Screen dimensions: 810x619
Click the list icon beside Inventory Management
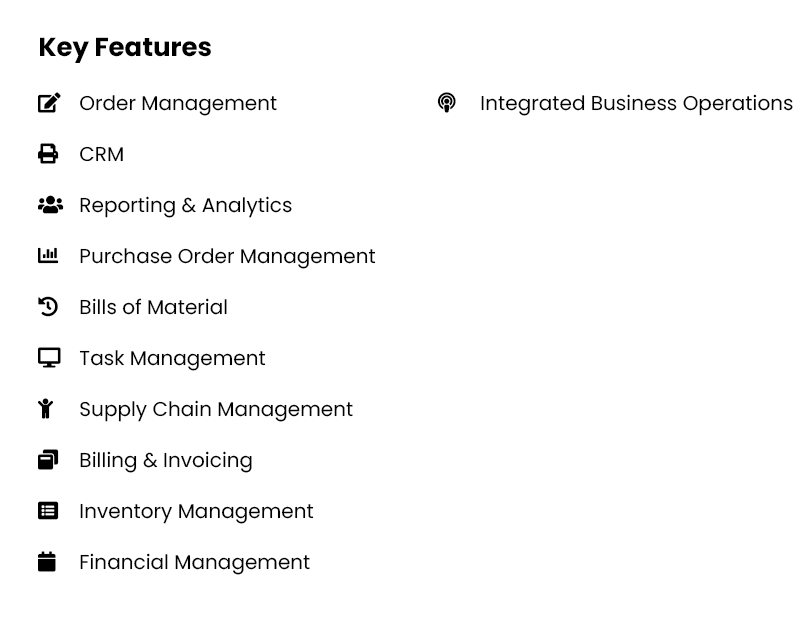click(48, 510)
